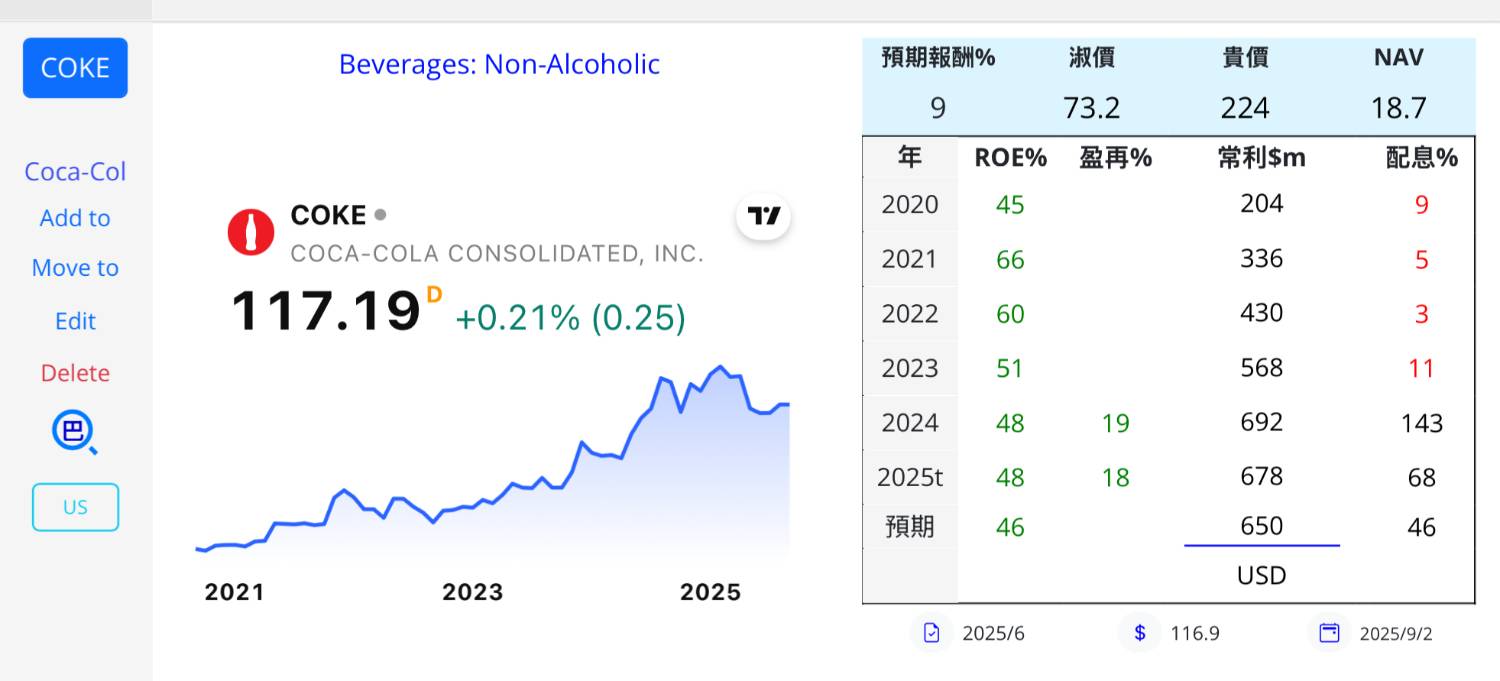Click the calendar date icon

[x=1329, y=633]
